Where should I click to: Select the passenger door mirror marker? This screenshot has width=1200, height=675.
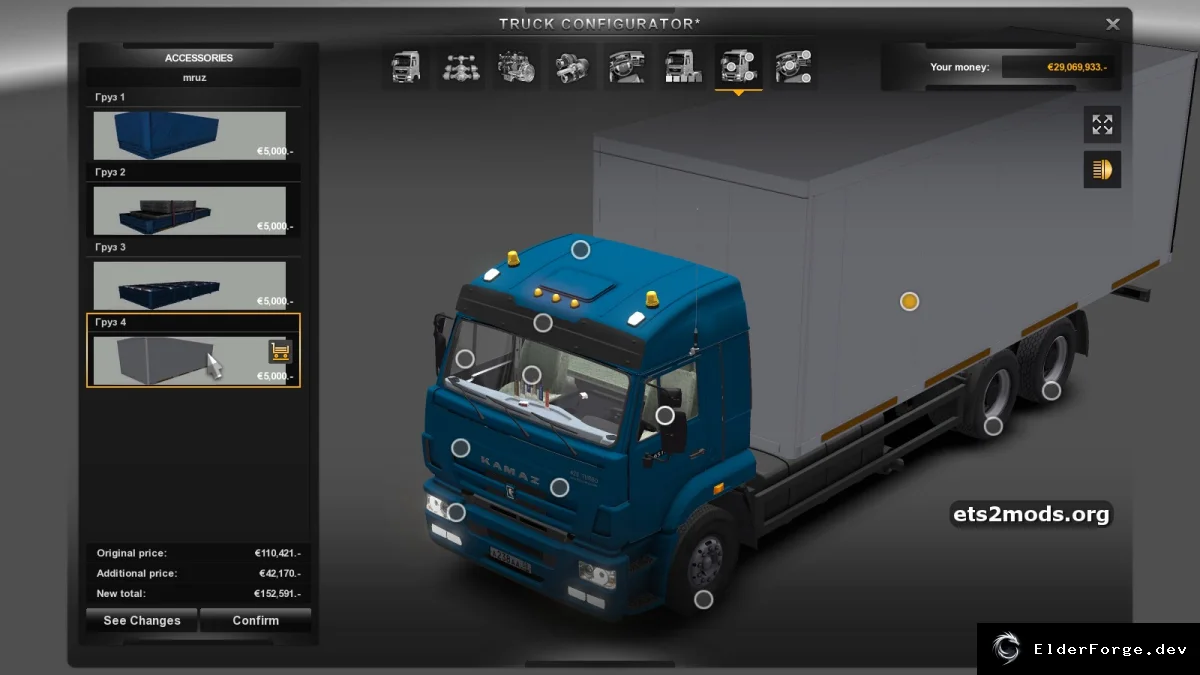665,415
